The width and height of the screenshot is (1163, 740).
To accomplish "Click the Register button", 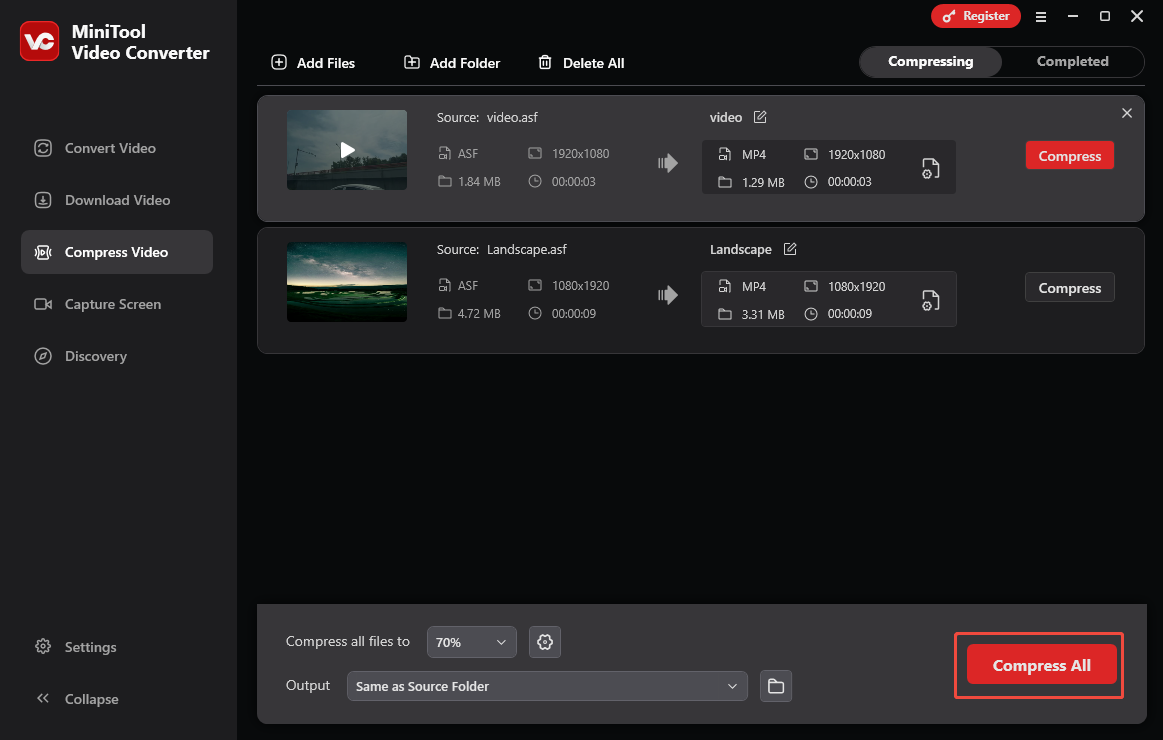I will tap(976, 16).
